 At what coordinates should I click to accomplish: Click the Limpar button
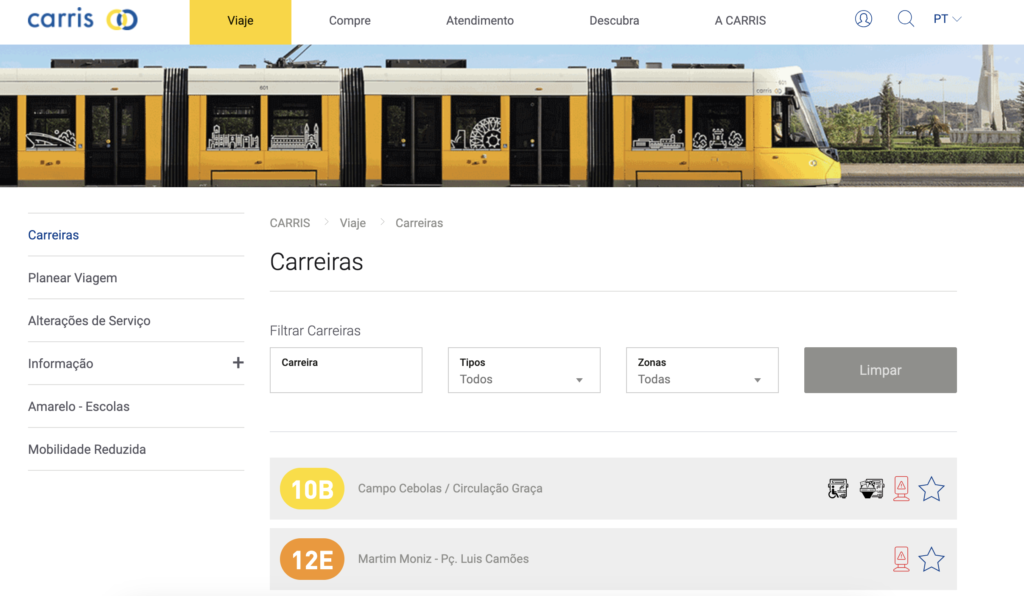[x=880, y=370]
